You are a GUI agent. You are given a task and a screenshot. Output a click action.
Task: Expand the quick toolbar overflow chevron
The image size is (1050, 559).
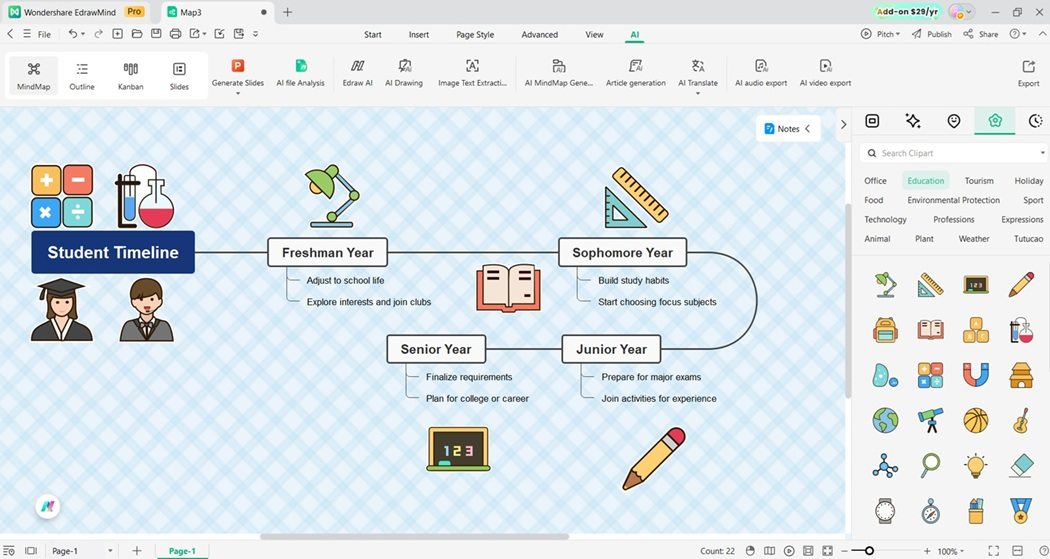coord(256,33)
